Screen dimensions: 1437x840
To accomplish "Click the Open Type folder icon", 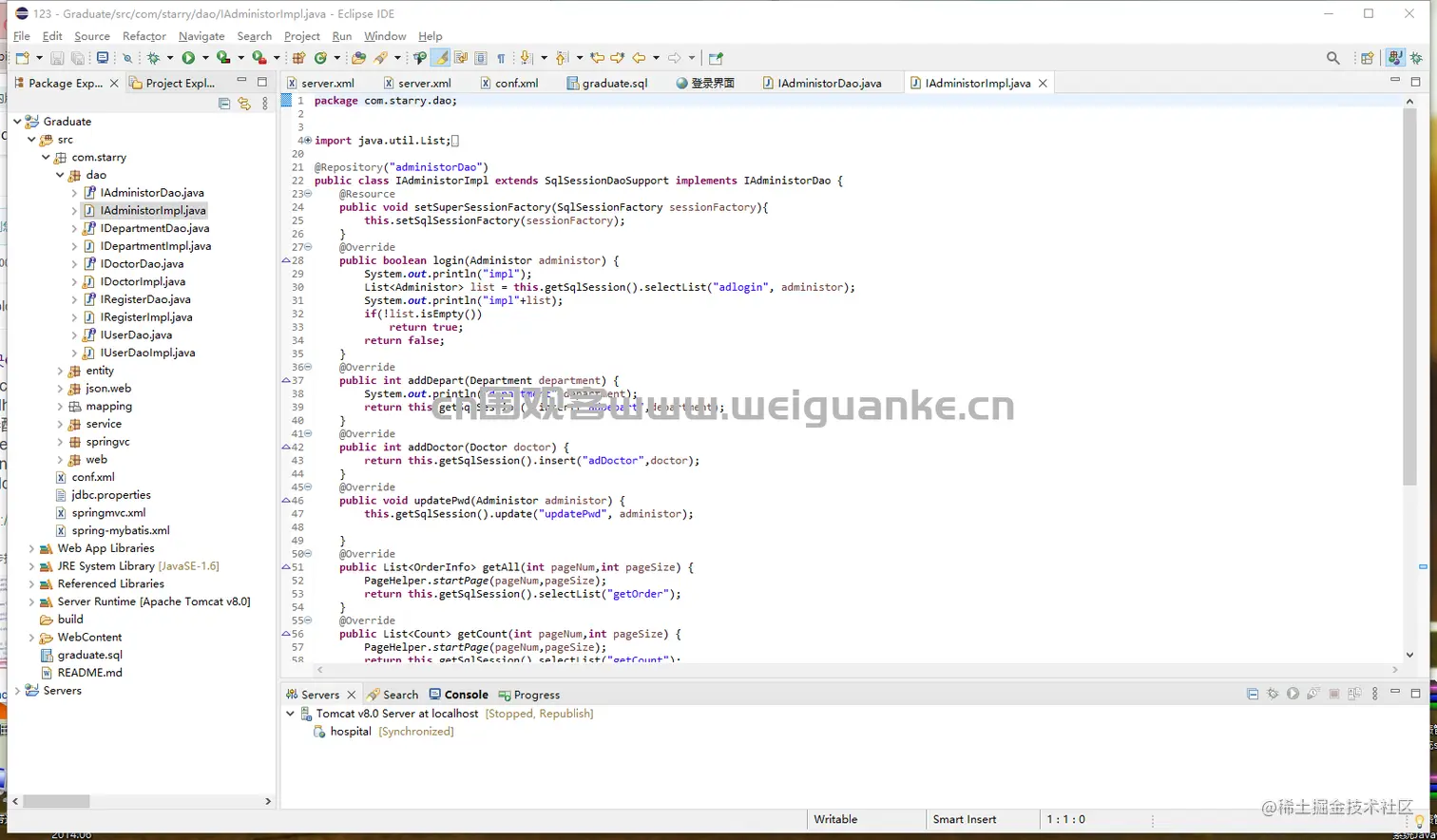I will click(358, 58).
